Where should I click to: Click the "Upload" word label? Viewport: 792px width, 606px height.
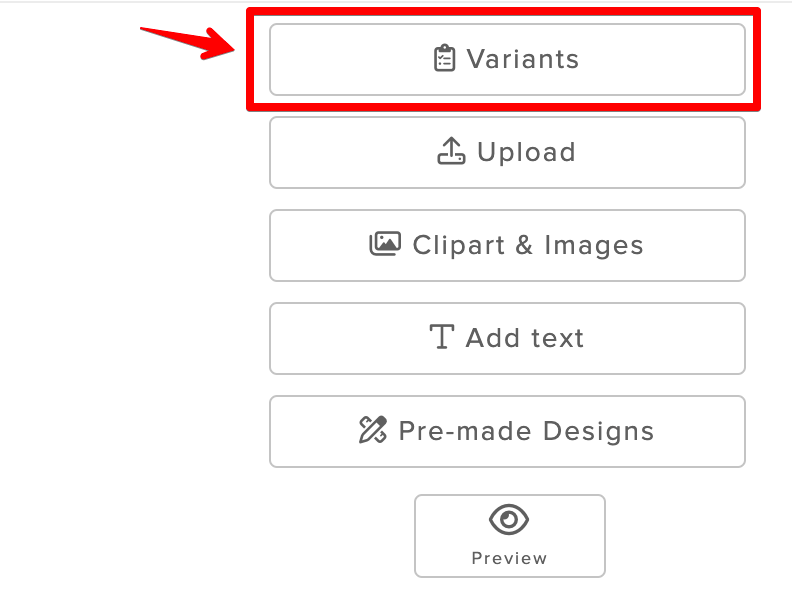pos(526,152)
